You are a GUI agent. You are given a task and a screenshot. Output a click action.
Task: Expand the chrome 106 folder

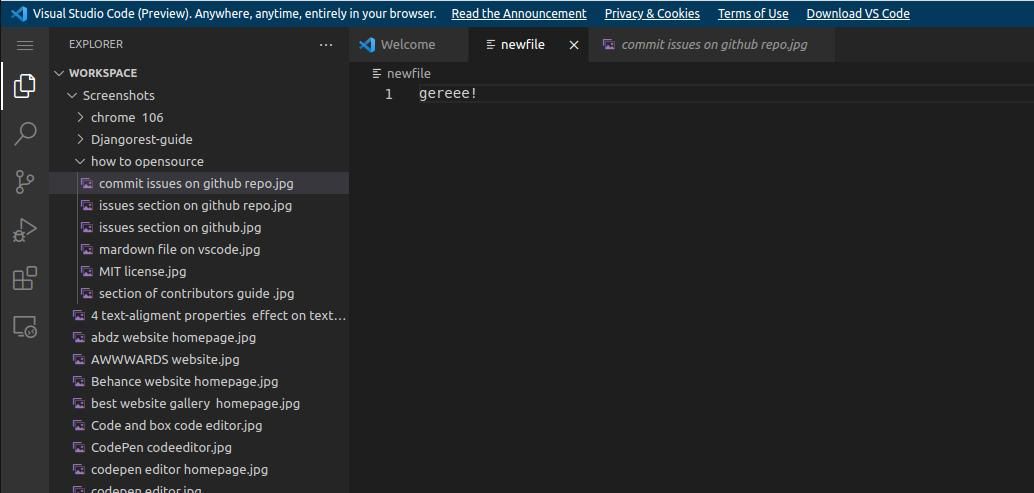(80, 117)
